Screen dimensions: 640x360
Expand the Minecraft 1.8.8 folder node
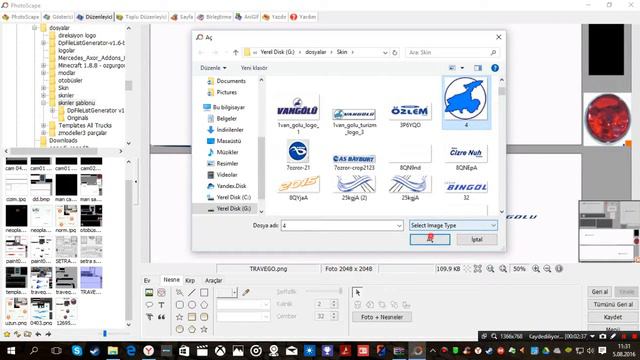click(x=43, y=65)
